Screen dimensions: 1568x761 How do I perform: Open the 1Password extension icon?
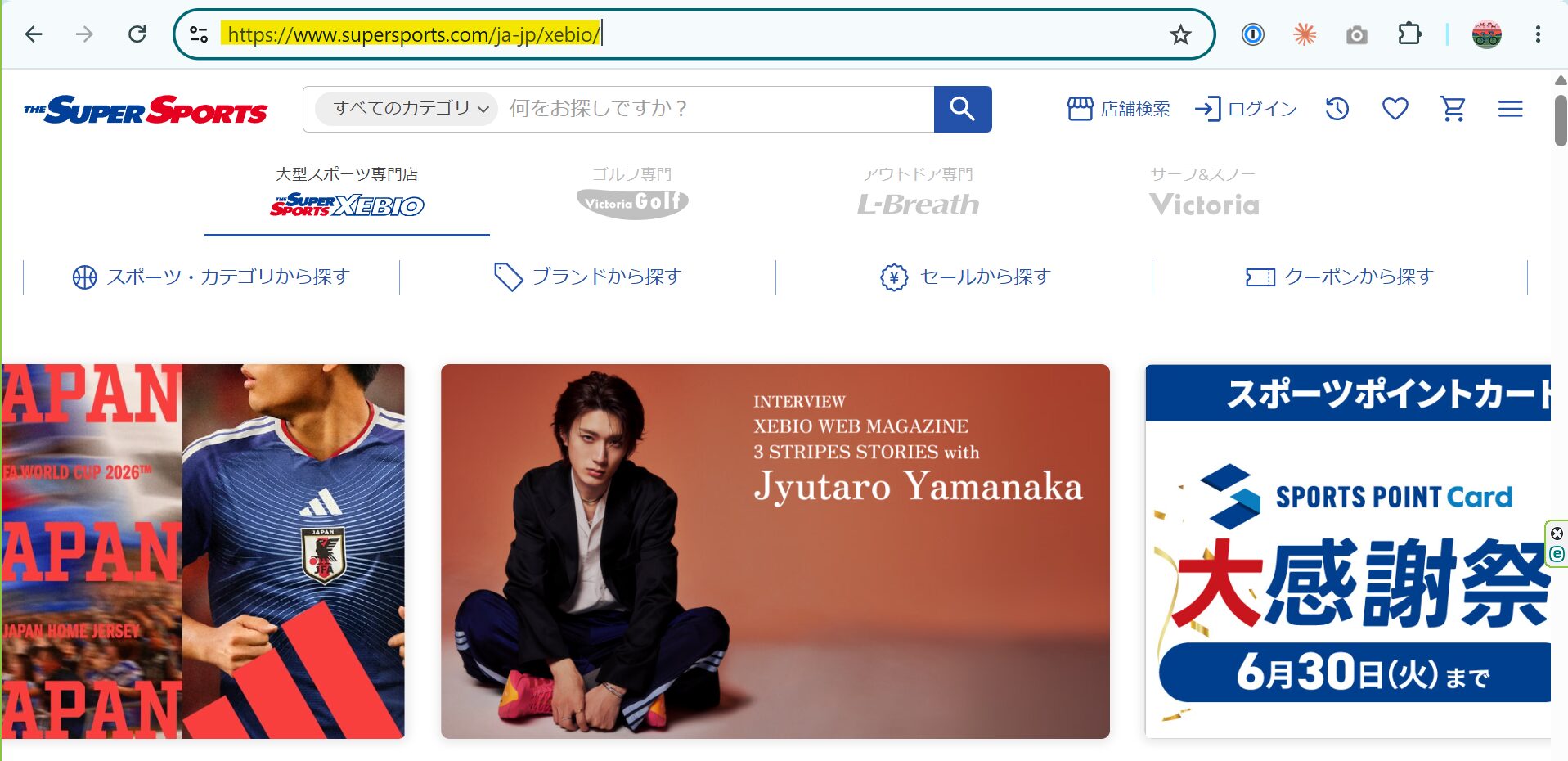pyautogui.click(x=1252, y=34)
